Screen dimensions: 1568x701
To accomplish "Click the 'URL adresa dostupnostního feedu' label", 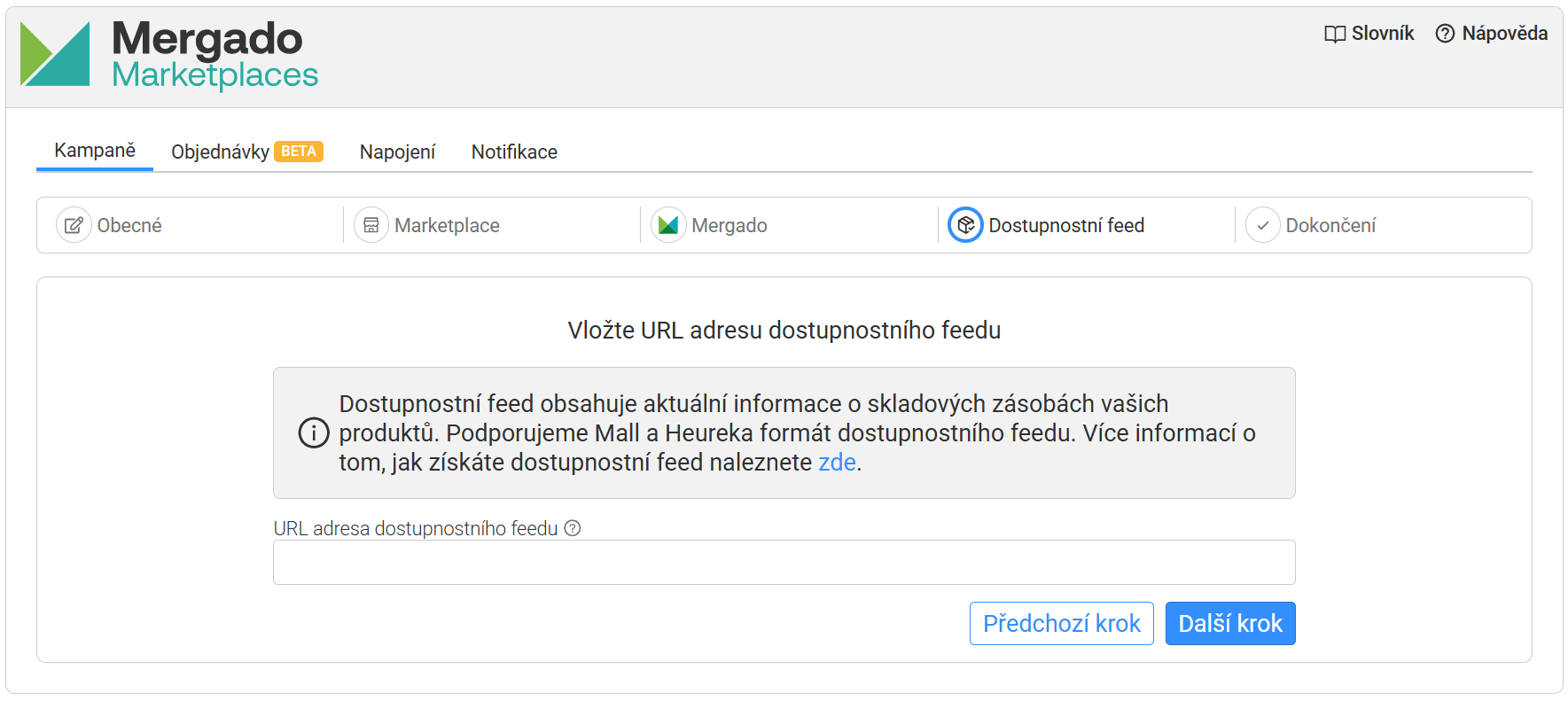I will coord(416,528).
